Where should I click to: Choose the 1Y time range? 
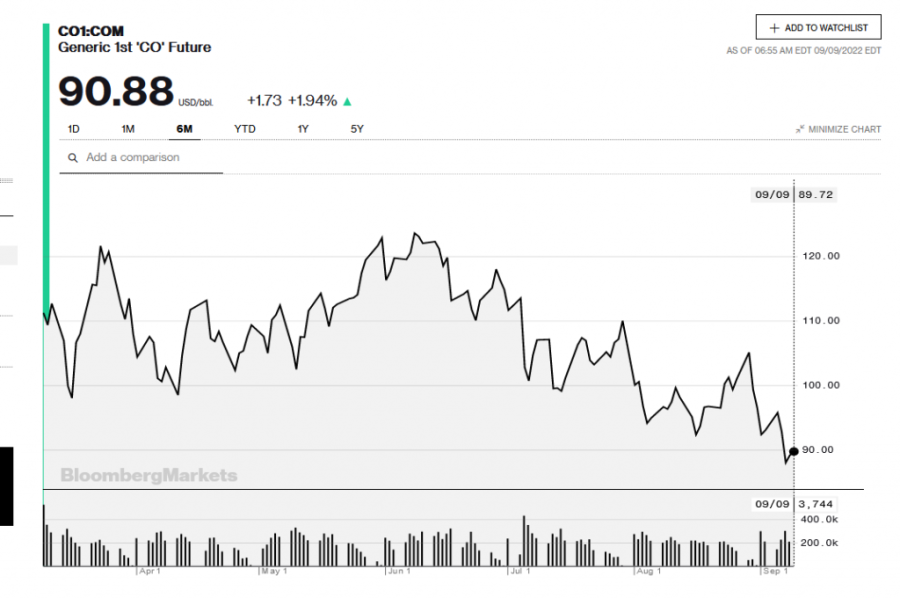click(x=303, y=129)
